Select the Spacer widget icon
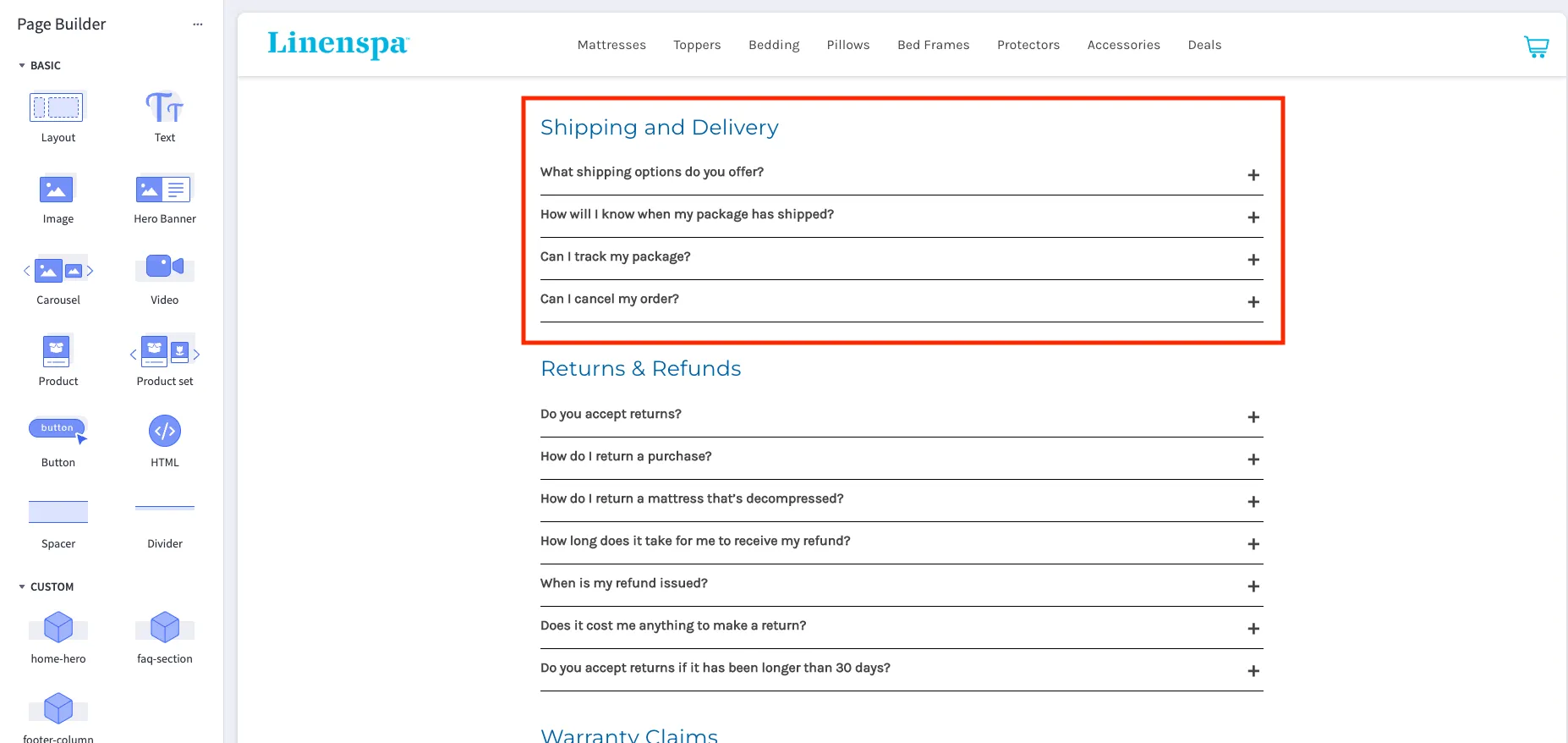The image size is (1568, 743). 58,512
